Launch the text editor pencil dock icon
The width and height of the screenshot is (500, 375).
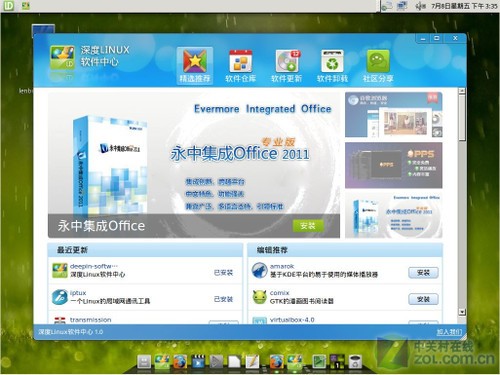click(252, 362)
